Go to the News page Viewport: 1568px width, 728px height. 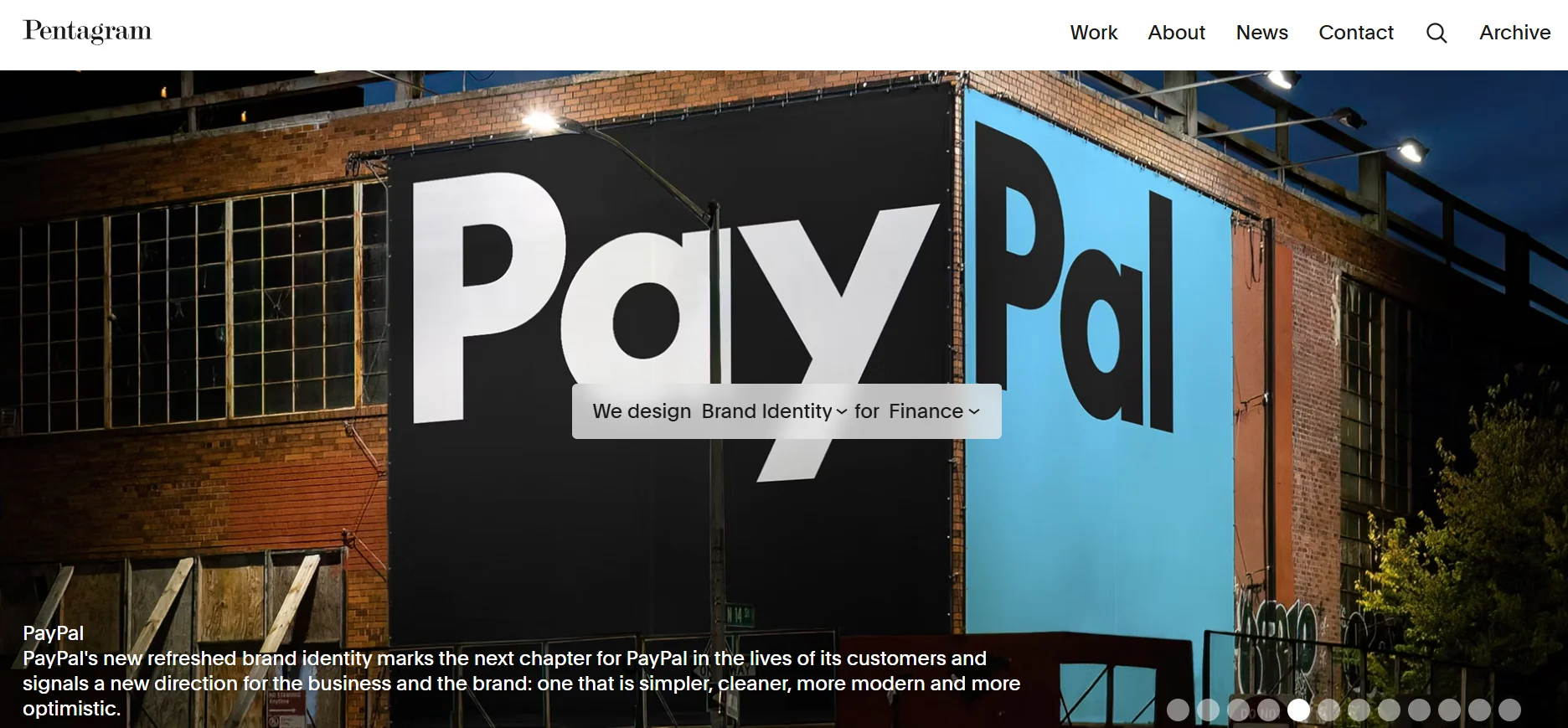point(1261,33)
